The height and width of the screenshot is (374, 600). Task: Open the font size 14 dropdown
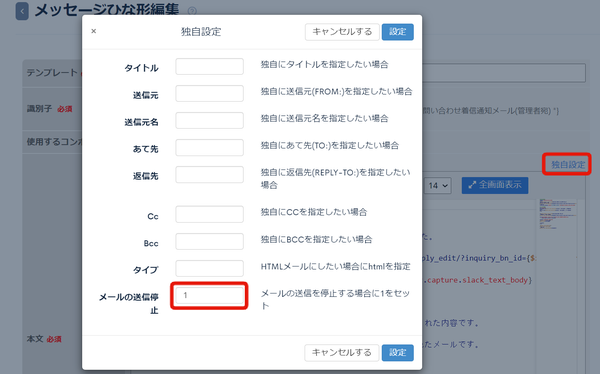point(438,186)
